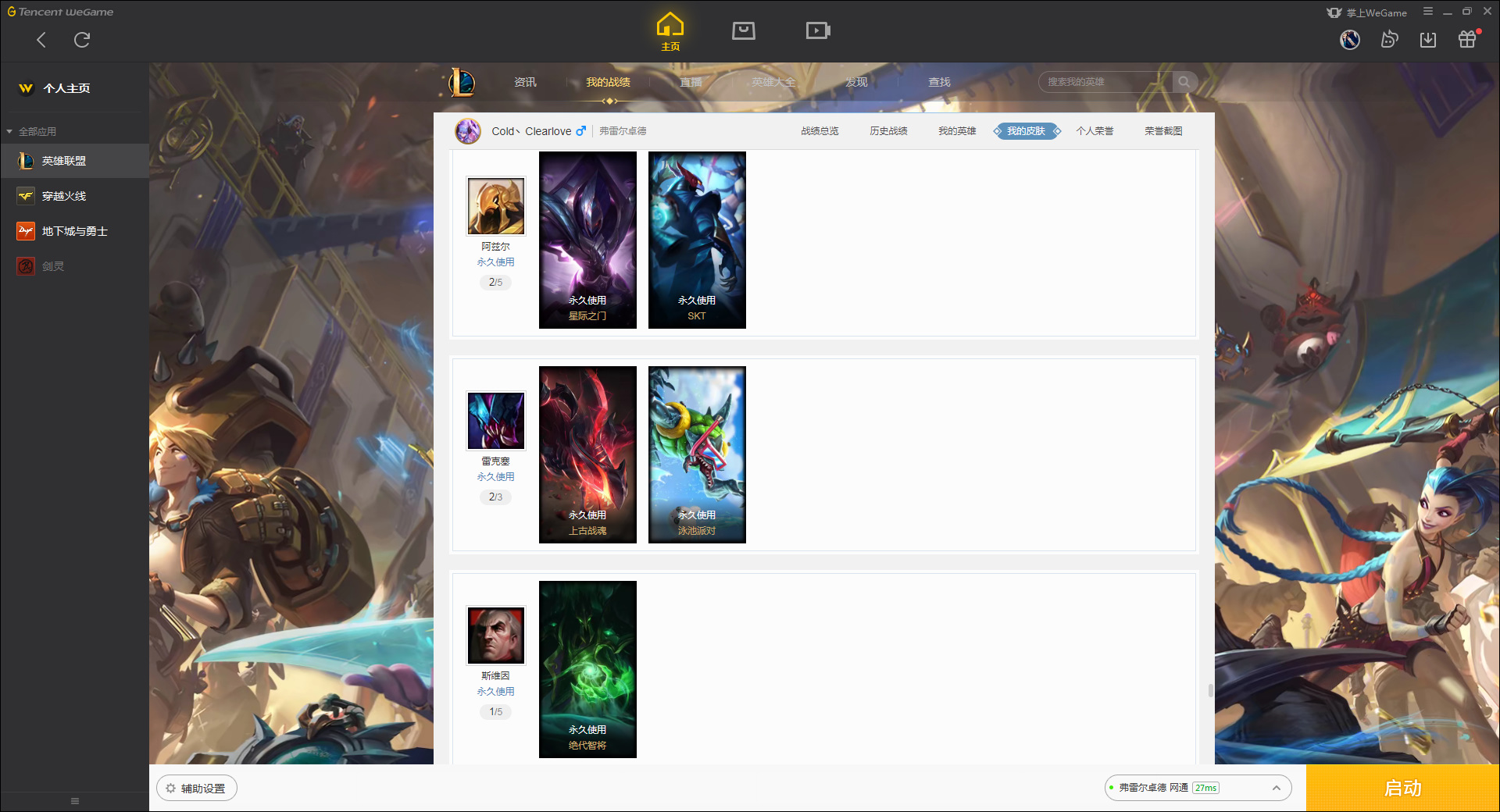Select 剑灵 in the game list
This screenshot has height=812, width=1500.
[74, 266]
